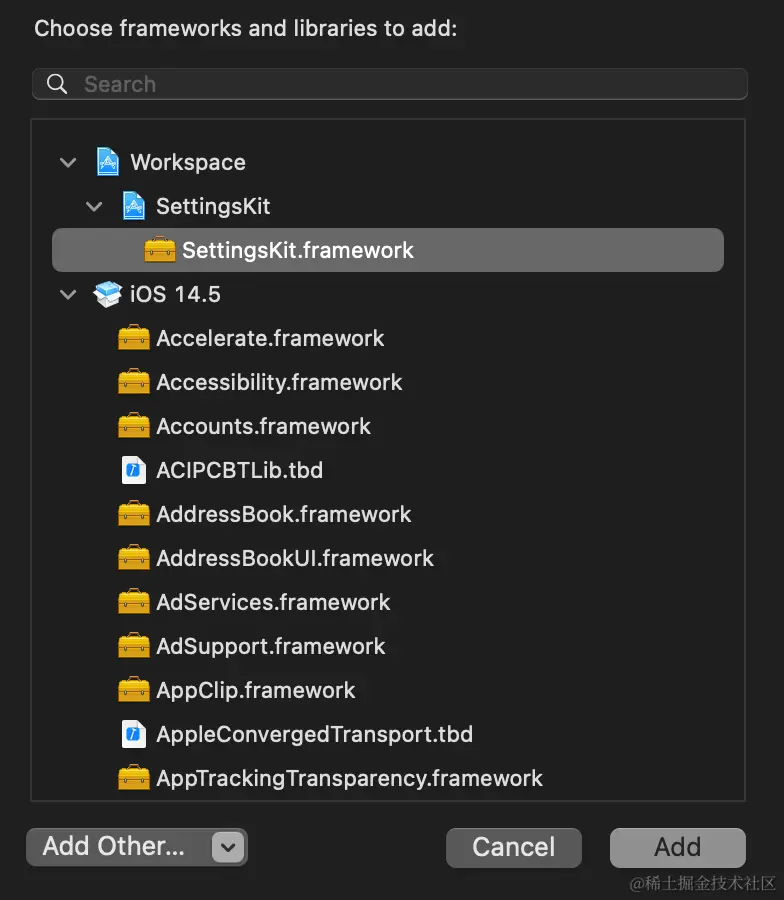Image resolution: width=784 pixels, height=900 pixels.
Task: Select the AddressBookUI.framework toolbox icon
Action: (134, 558)
